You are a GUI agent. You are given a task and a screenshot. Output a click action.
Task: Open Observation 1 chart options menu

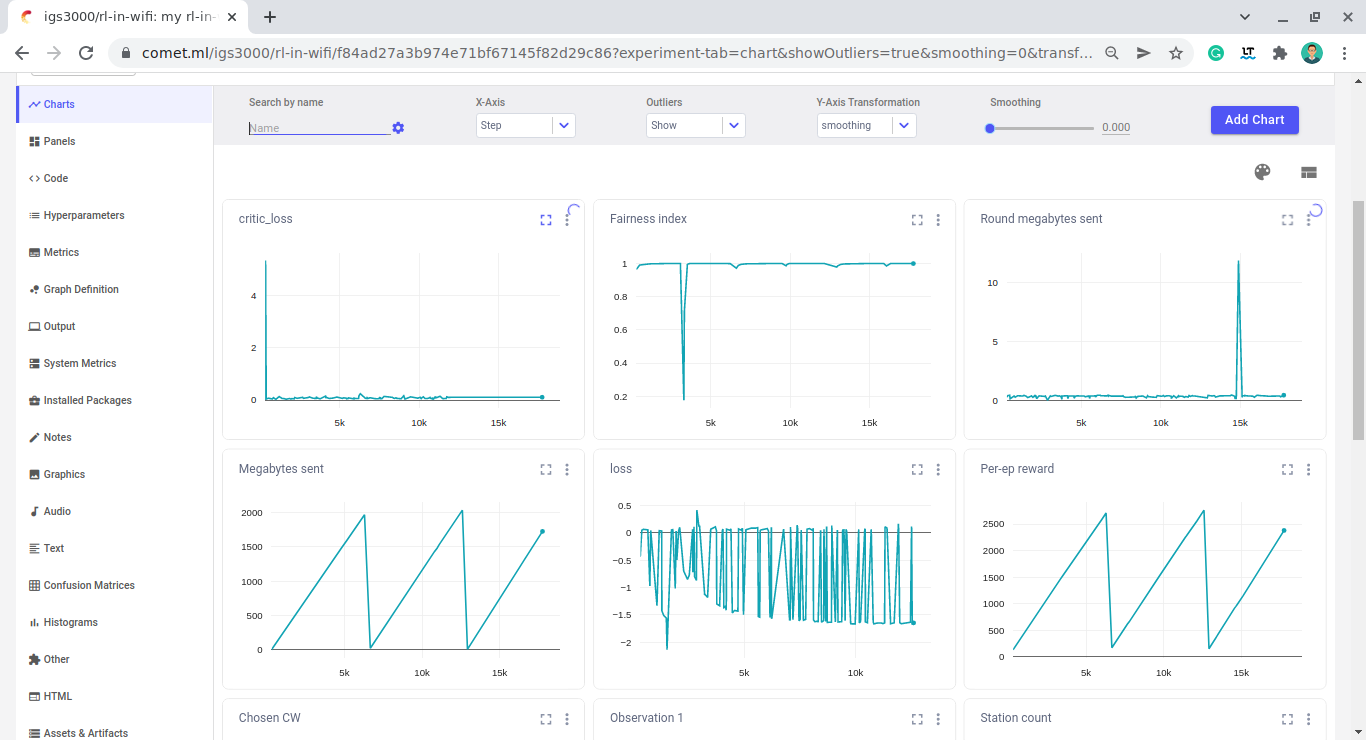(x=938, y=719)
